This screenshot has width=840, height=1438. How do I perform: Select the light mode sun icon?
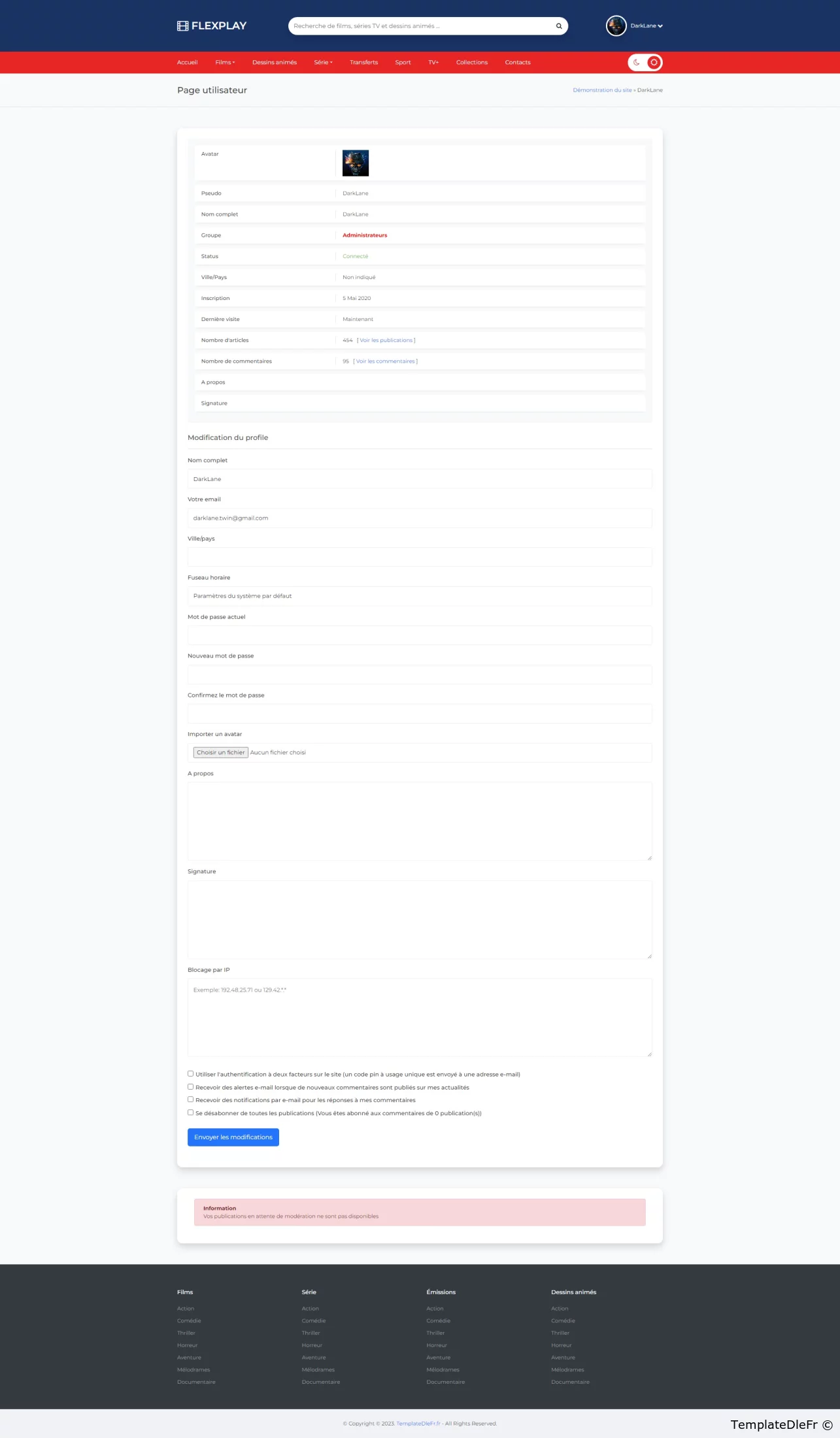tap(654, 63)
